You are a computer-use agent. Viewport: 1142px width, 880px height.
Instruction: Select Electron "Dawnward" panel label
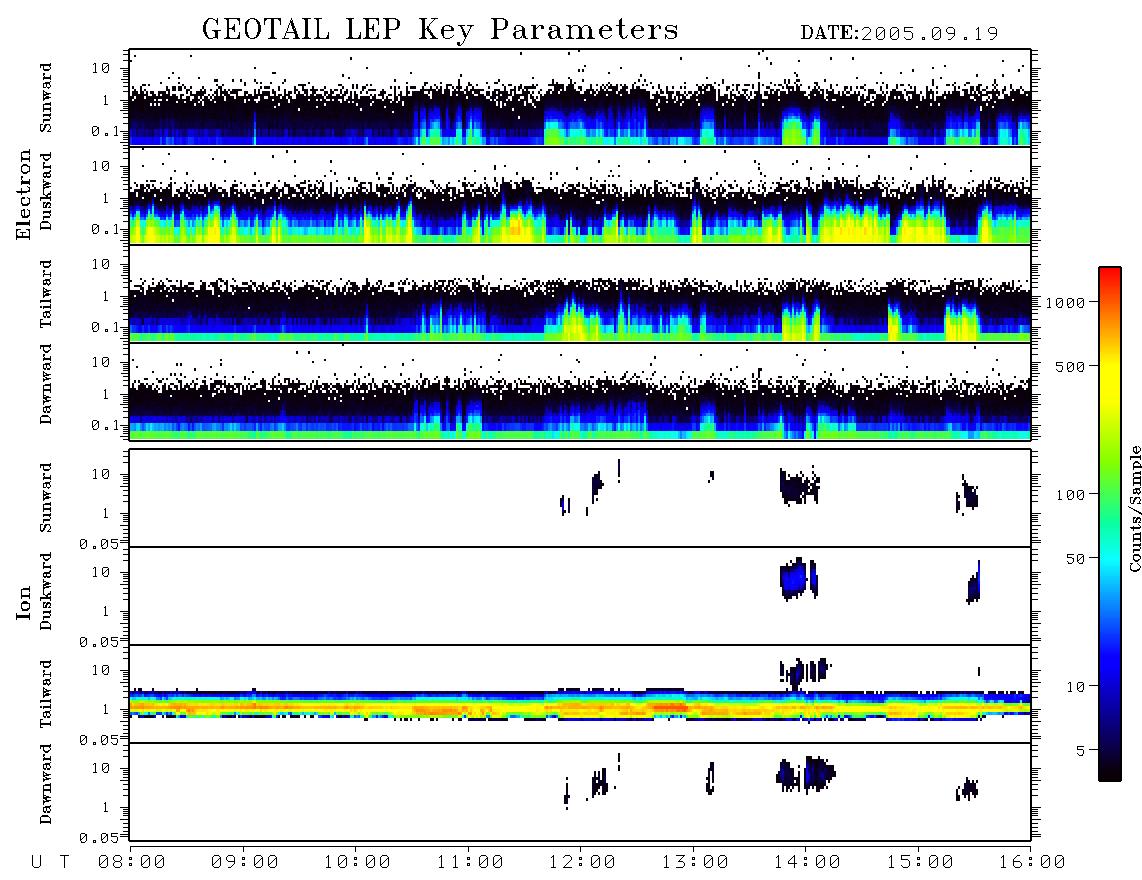(46, 384)
